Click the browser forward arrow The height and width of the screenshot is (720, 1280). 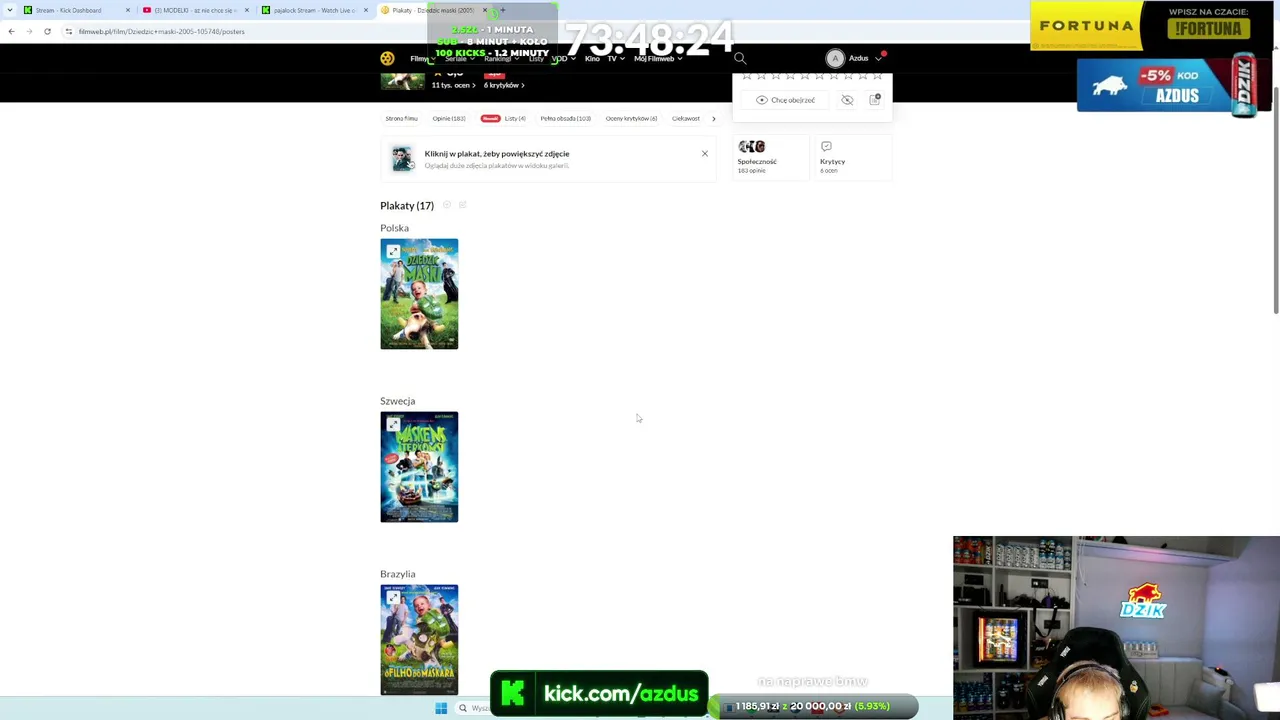point(29,31)
